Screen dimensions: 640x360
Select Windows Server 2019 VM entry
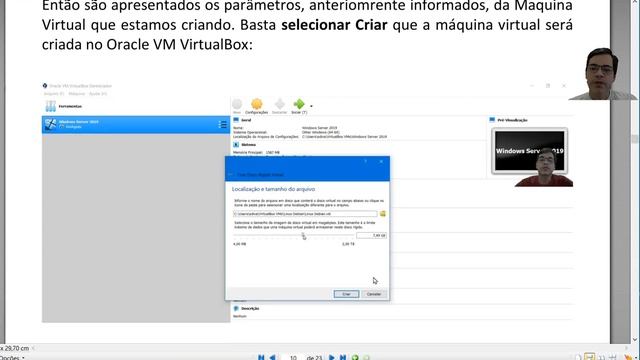(x=136, y=124)
